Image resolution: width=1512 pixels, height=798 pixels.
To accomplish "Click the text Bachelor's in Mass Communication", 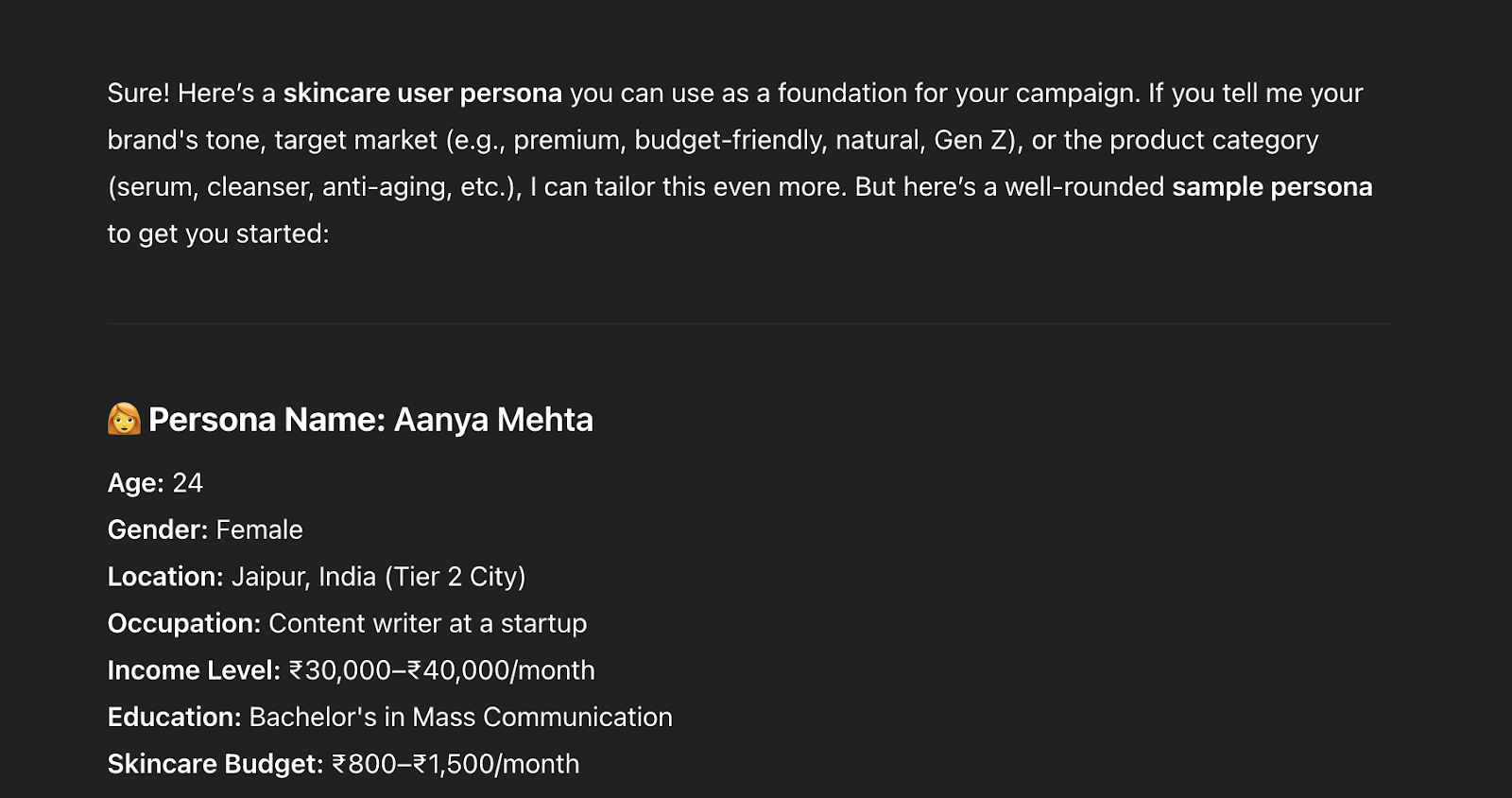I will [461, 718].
